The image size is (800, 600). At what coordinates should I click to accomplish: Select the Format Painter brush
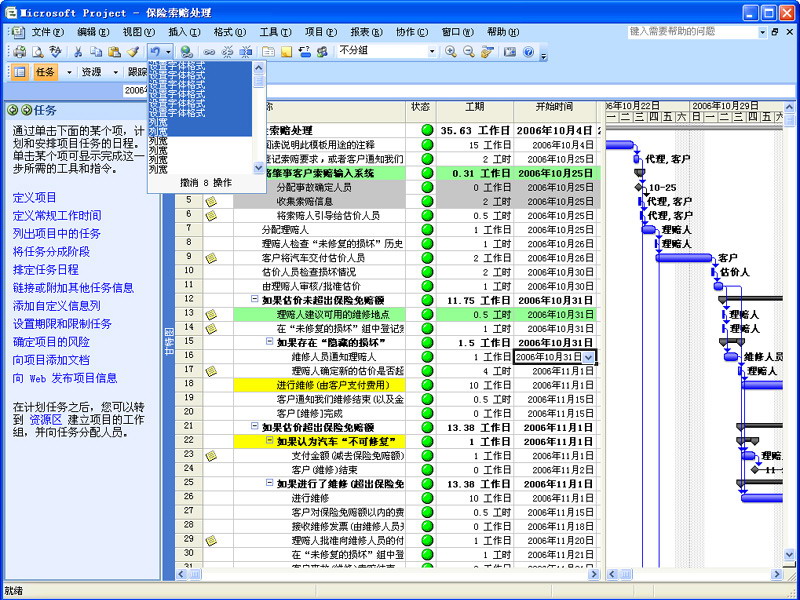pyautogui.click(x=133, y=52)
